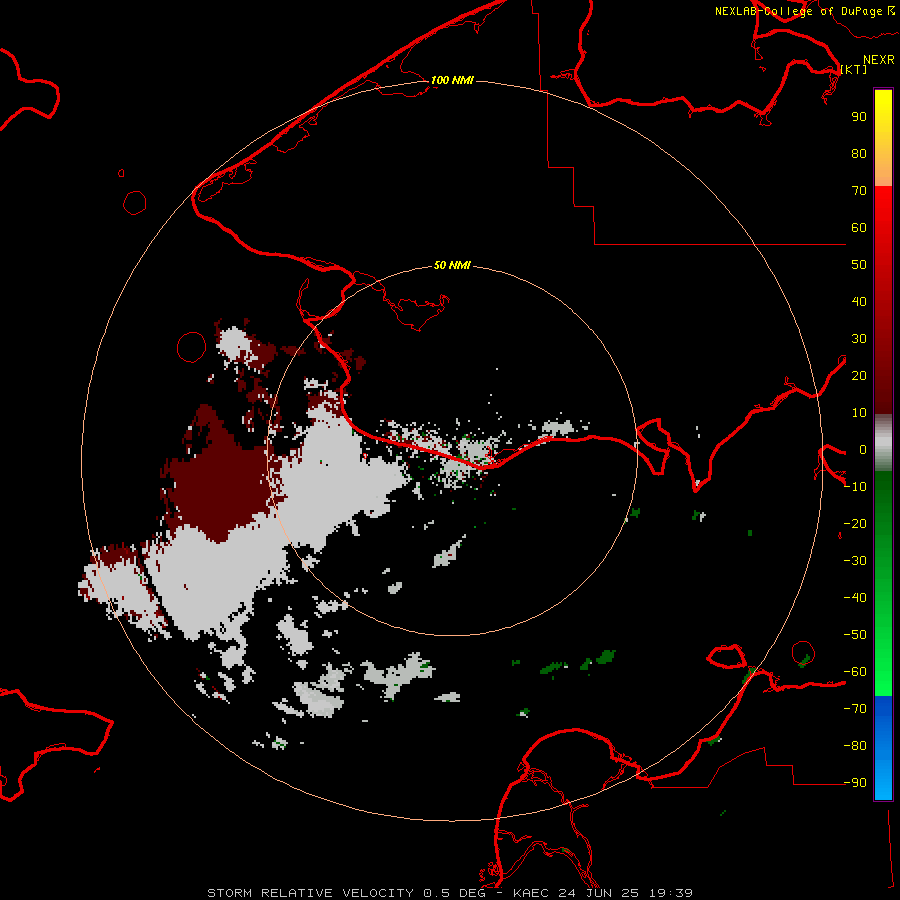The height and width of the screenshot is (900, 900).
Task: Pick the gray zero-velocity color bar segment
Action: click(883, 443)
